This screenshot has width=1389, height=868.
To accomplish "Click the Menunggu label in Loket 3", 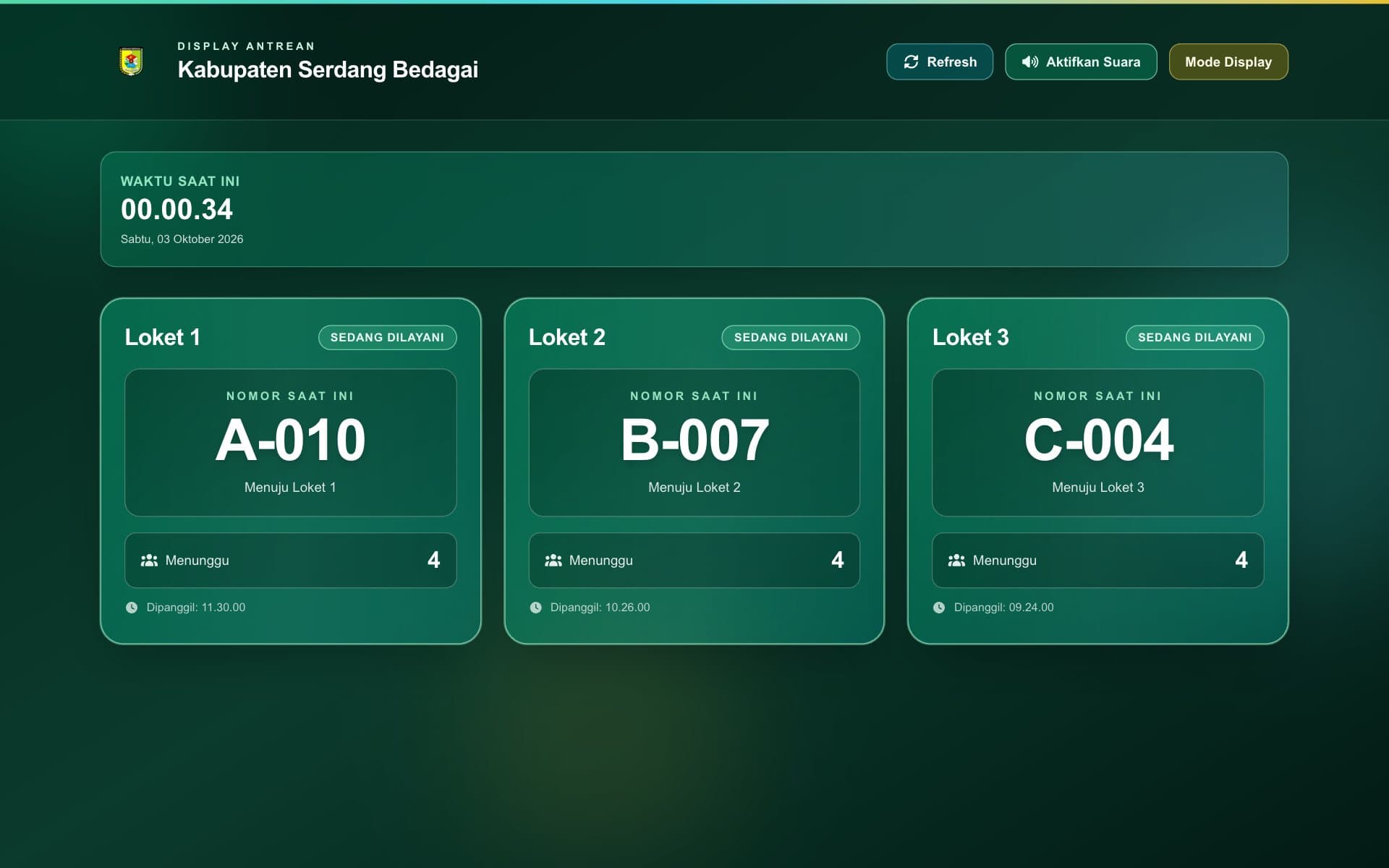I will pyautogui.click(x=1004, y=561).
